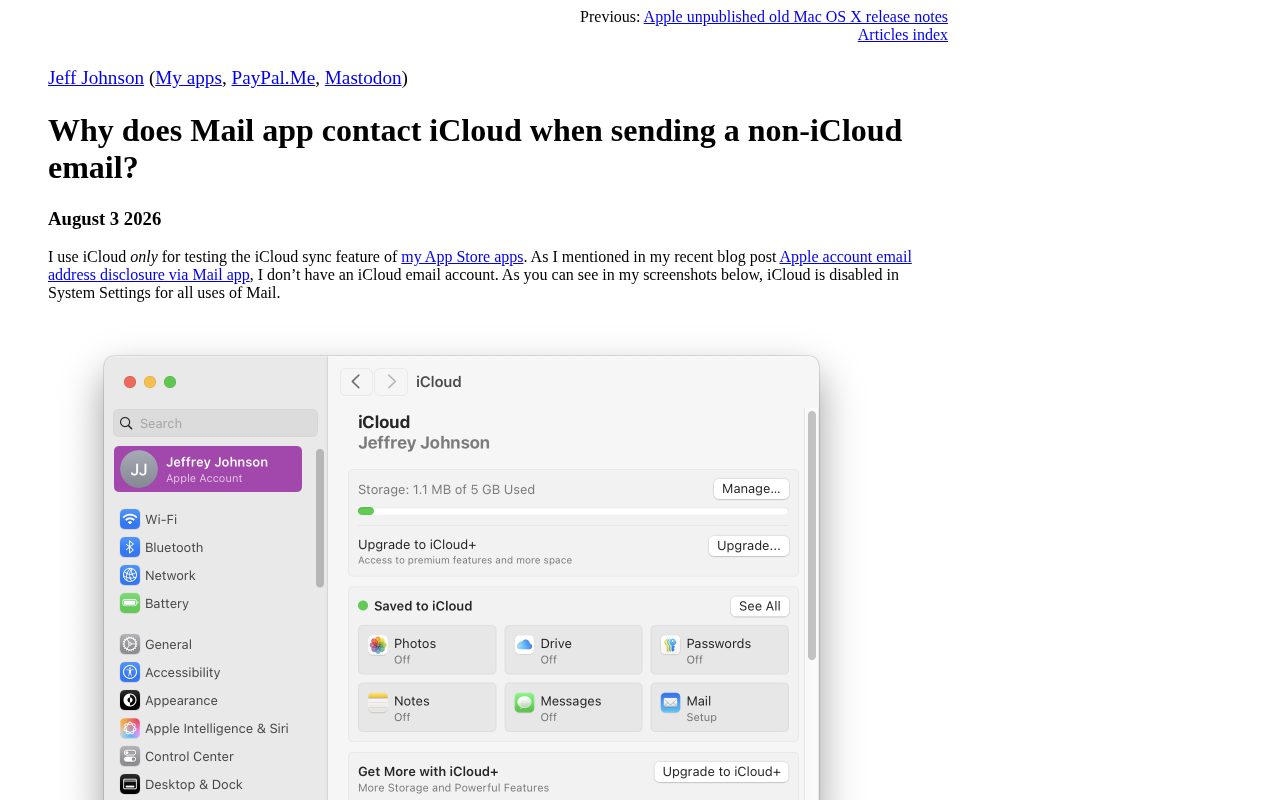Select Desktop & Dock label in sidebar
This screenshot has width=1280, height=800.
tap(194, 784)
